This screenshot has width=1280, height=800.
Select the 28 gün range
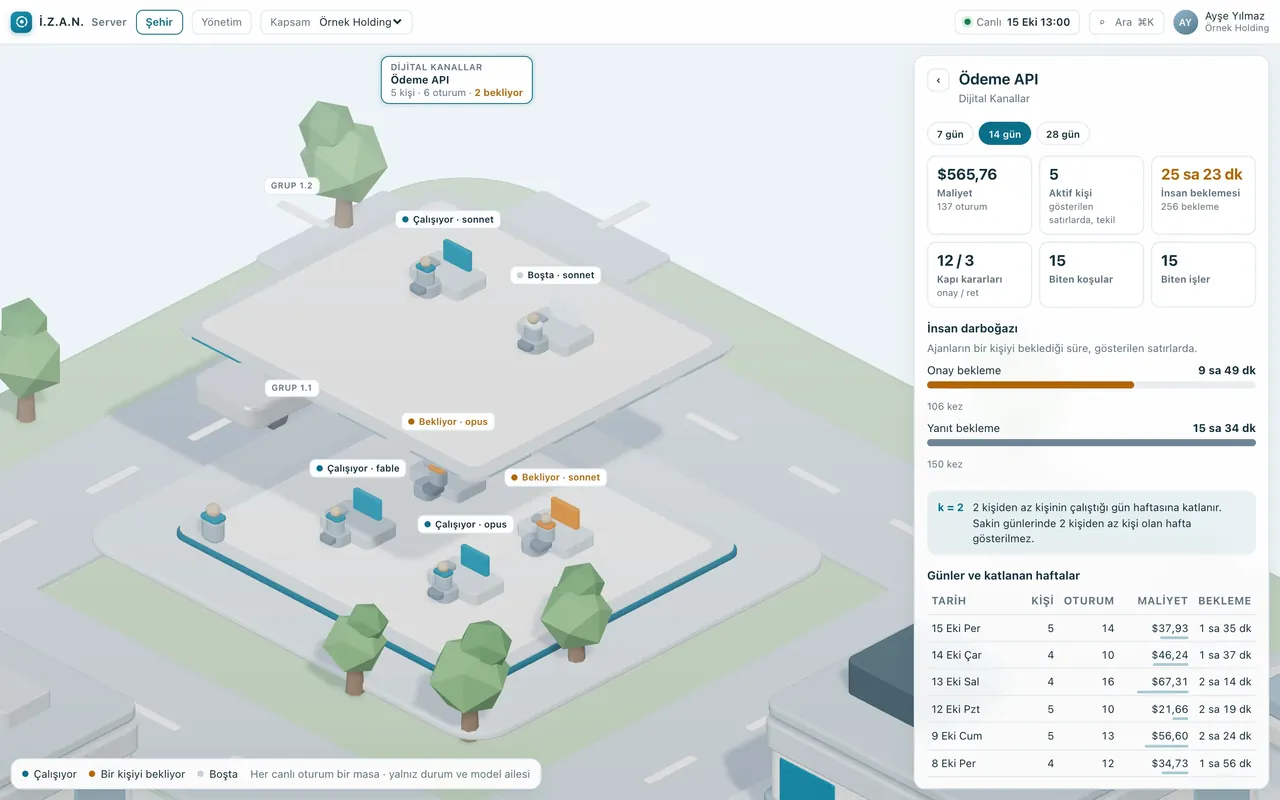point(1063,134)
